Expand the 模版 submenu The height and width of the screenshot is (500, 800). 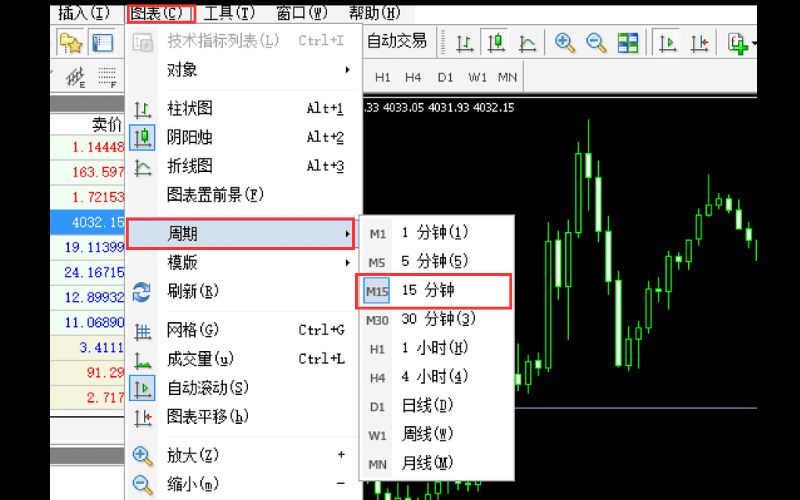click(x=243, y=263)
